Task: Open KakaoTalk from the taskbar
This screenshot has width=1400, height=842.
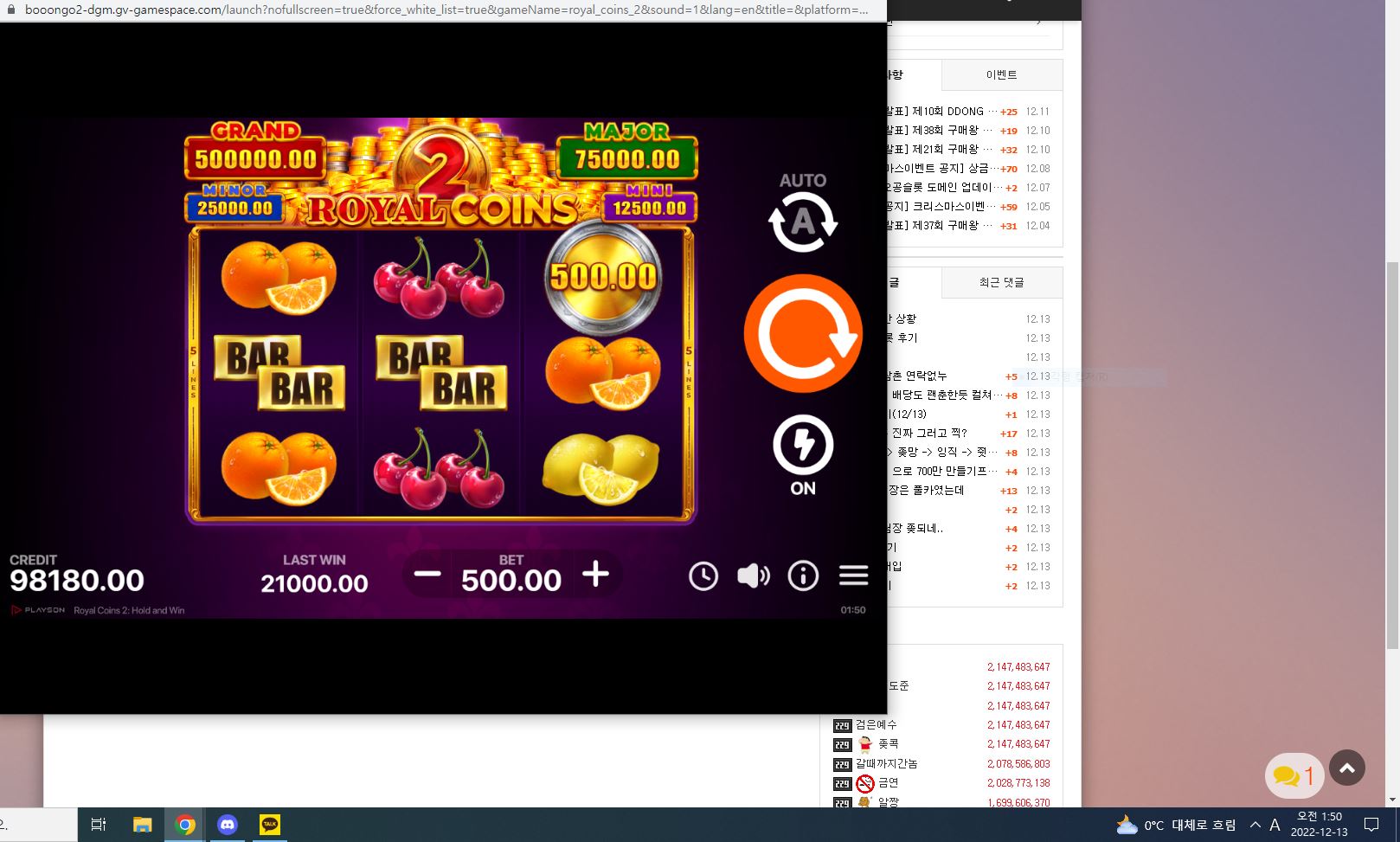Action: tap(270, 825)
